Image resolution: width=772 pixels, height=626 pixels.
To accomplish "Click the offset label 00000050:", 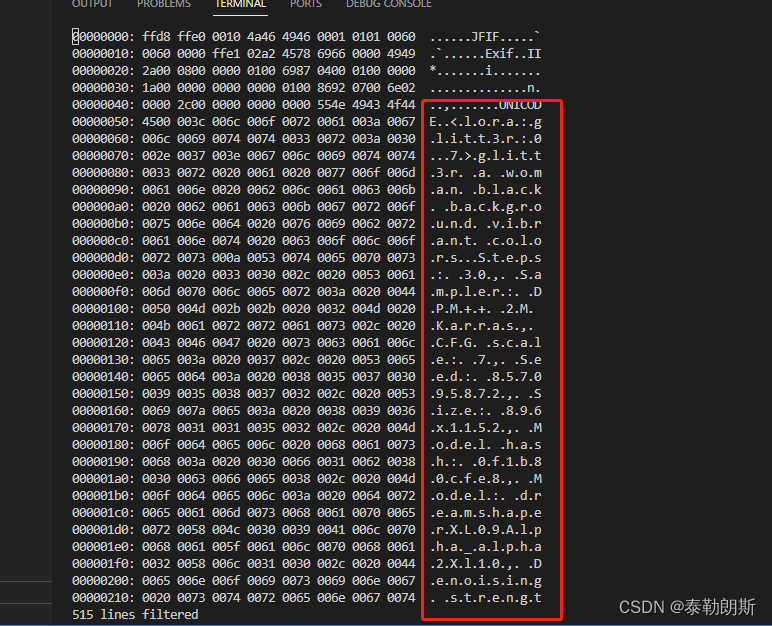I will pyautogui.click(x=103, y=121).
